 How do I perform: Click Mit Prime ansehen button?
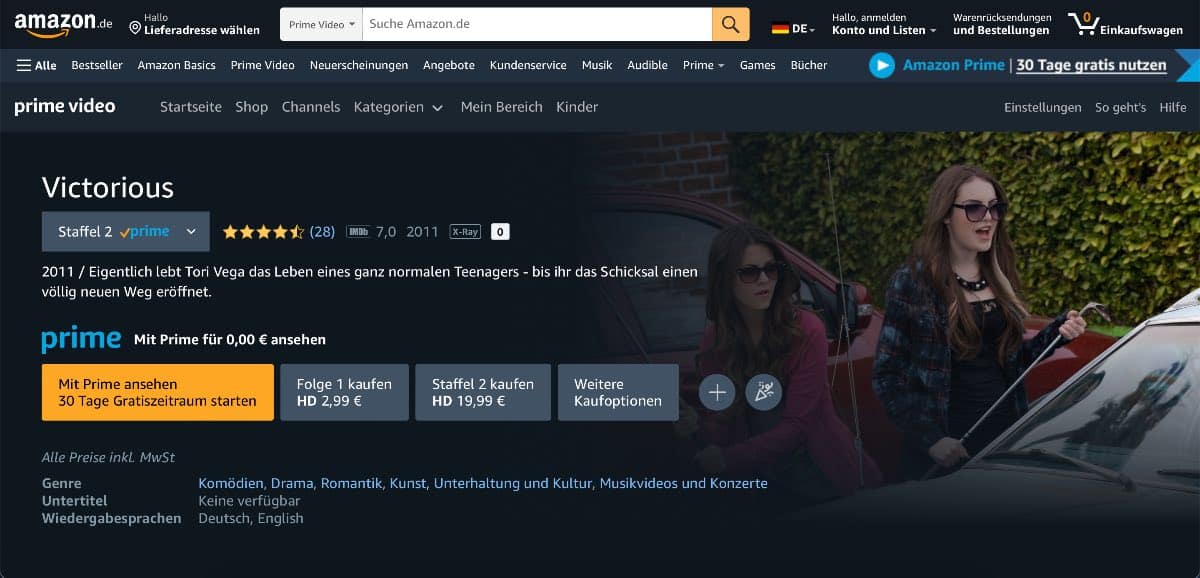[x=158, y=392]
